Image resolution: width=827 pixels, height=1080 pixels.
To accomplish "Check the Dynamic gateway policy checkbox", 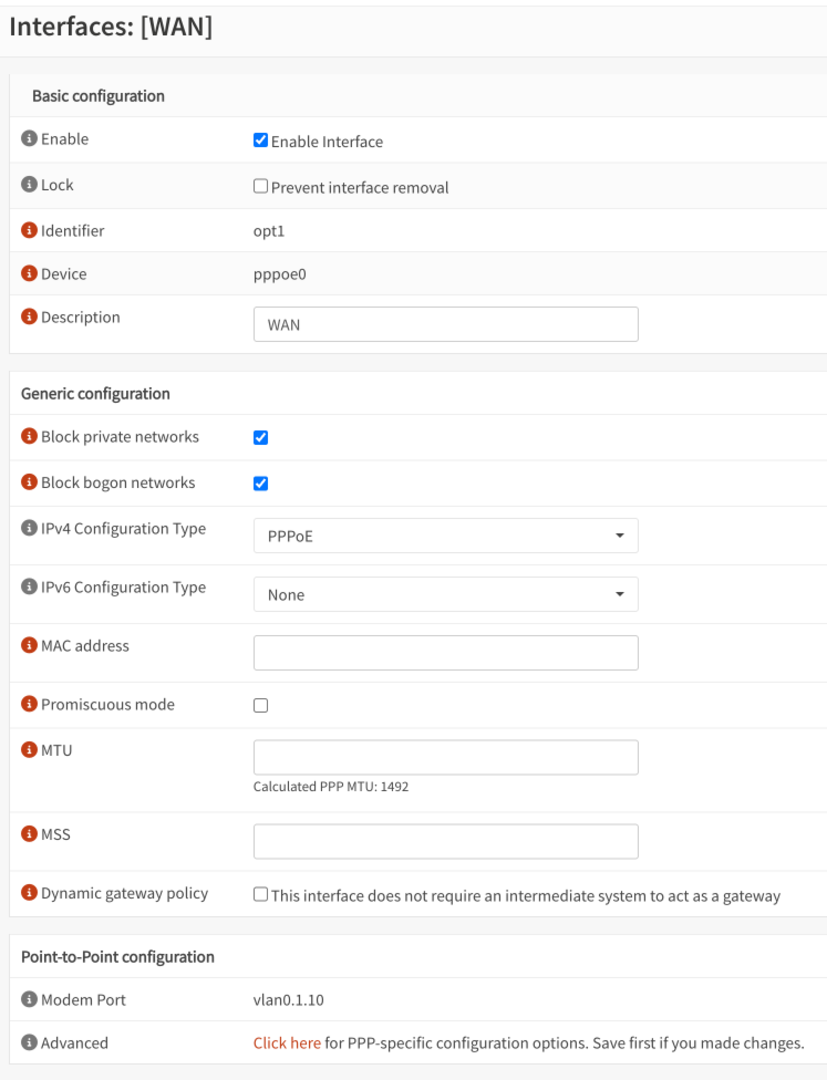I will click(261, 895).
